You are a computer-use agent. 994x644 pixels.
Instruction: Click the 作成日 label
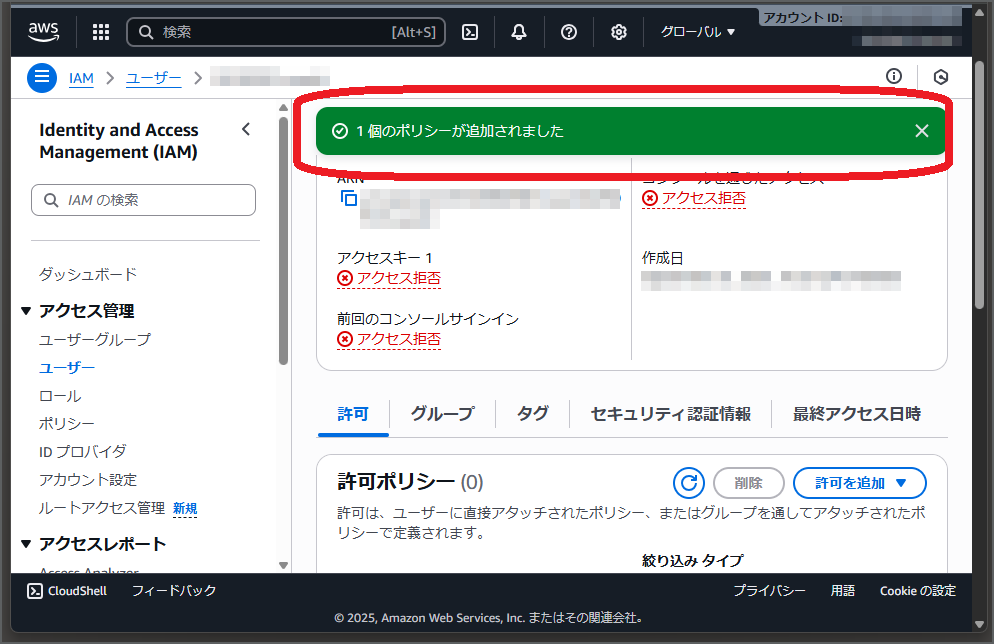(x=662, y=258)
